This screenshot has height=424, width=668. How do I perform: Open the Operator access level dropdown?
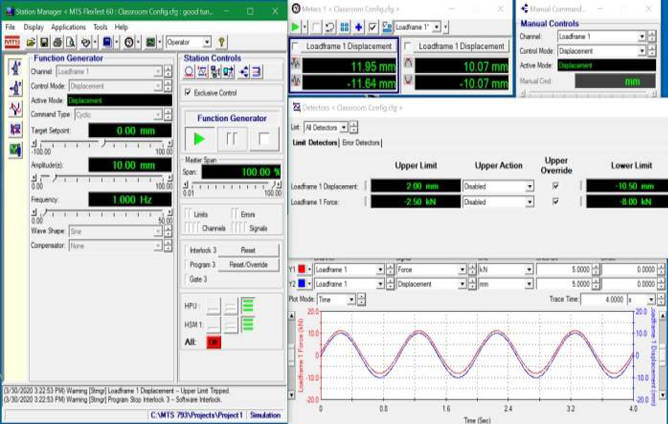(x=206, y=43)
